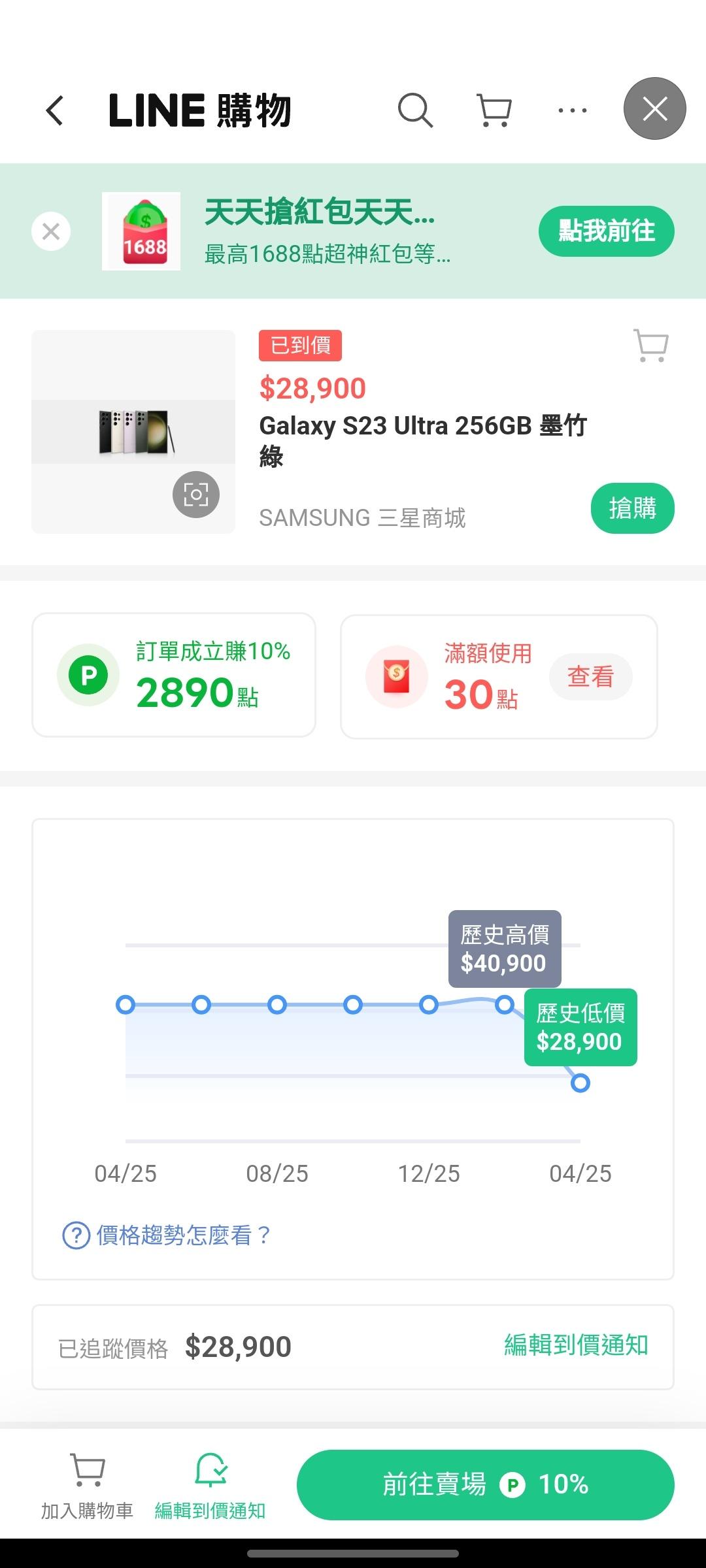Tap the 編輯到價通知 link beside tracked price
Screen dimensions: 706x1568
[576, 1345]
